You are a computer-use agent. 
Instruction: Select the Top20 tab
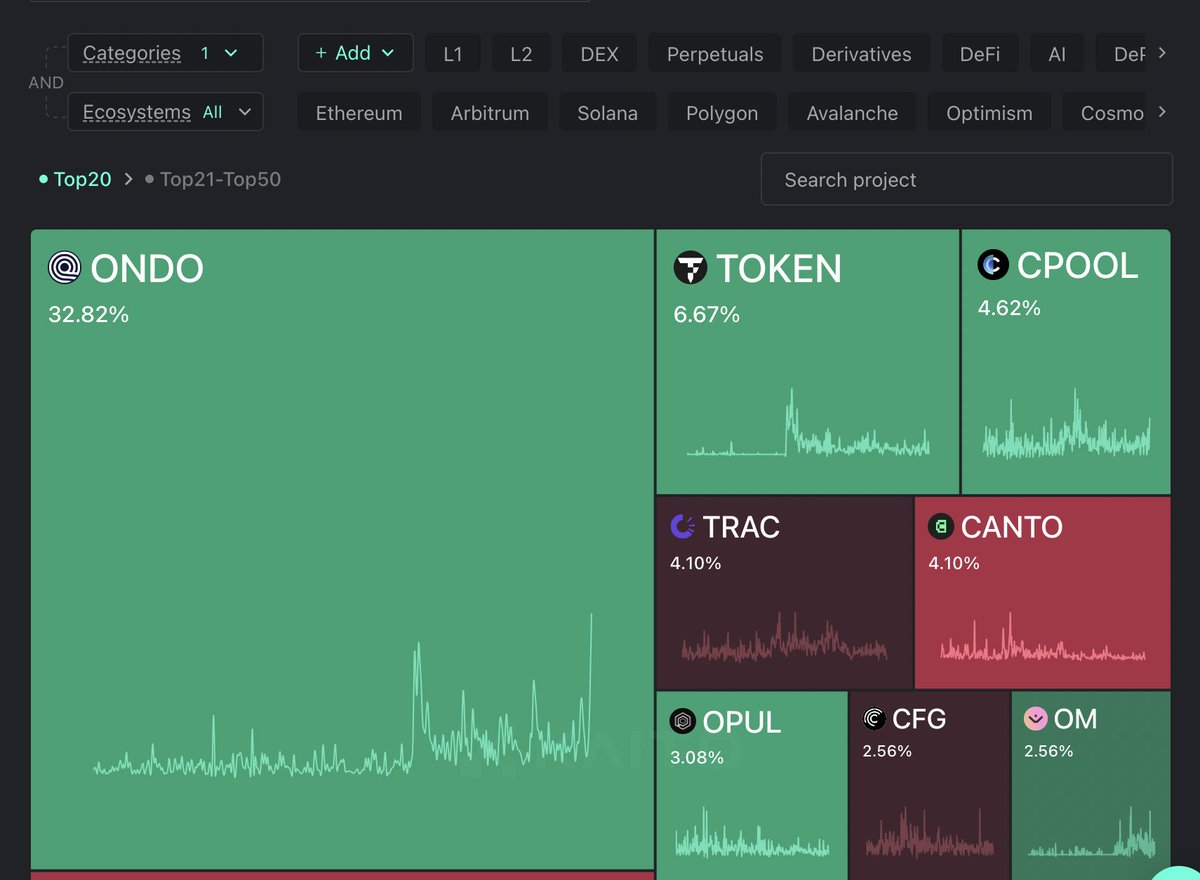tap(83, 179)
